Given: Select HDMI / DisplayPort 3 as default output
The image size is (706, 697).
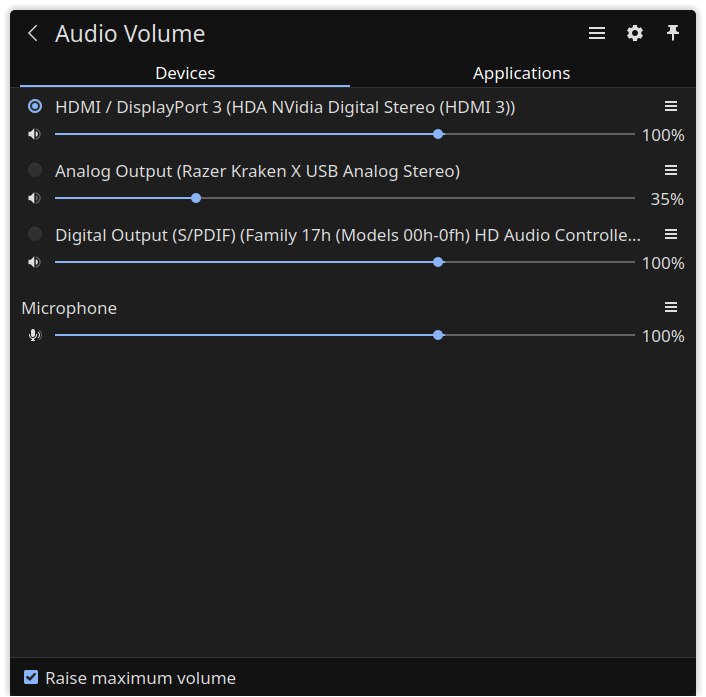Looking at the screenshot, I should [35, 107].
